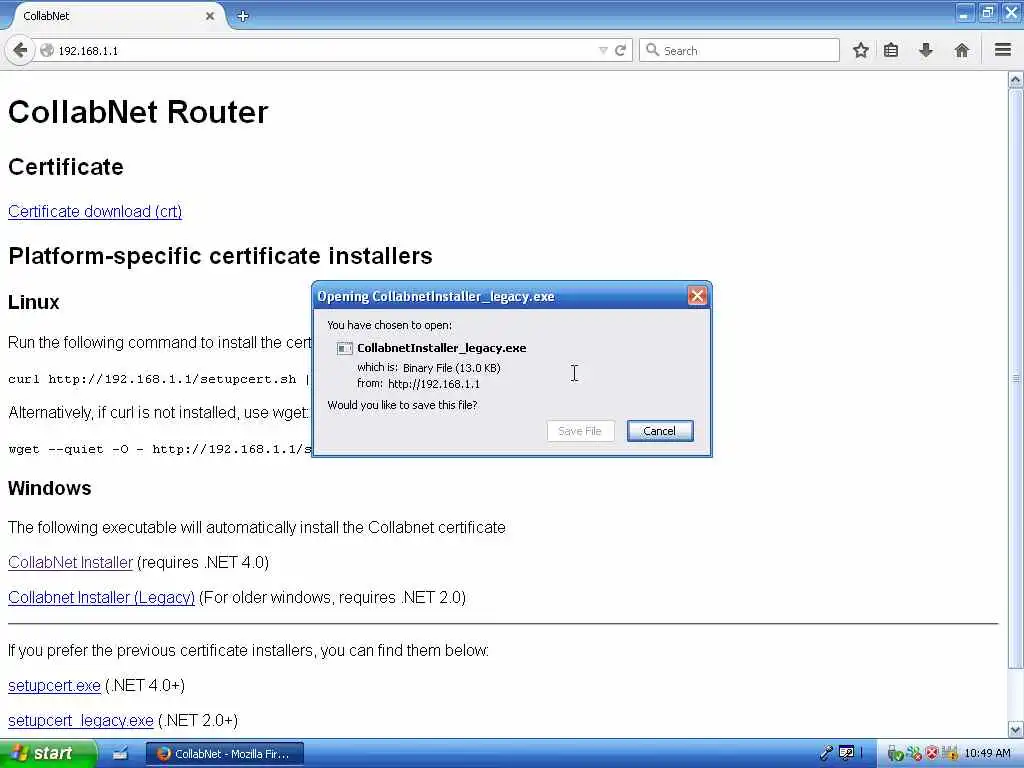Bookmark this page with the star icon
The height and width of the screenshot is (768, 1024).
[861, 50]
